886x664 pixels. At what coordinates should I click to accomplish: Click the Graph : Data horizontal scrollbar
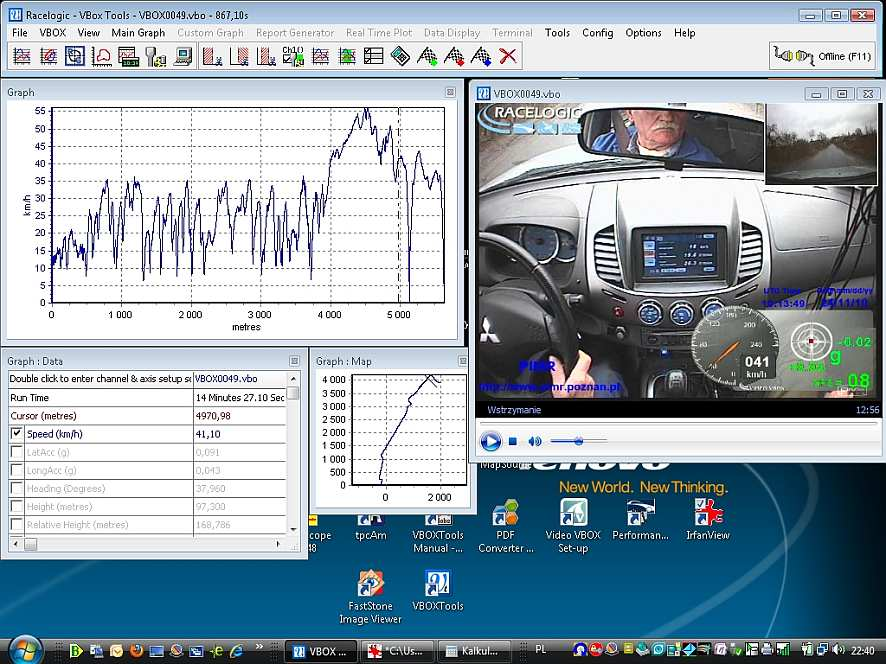[x=146, y=544]
